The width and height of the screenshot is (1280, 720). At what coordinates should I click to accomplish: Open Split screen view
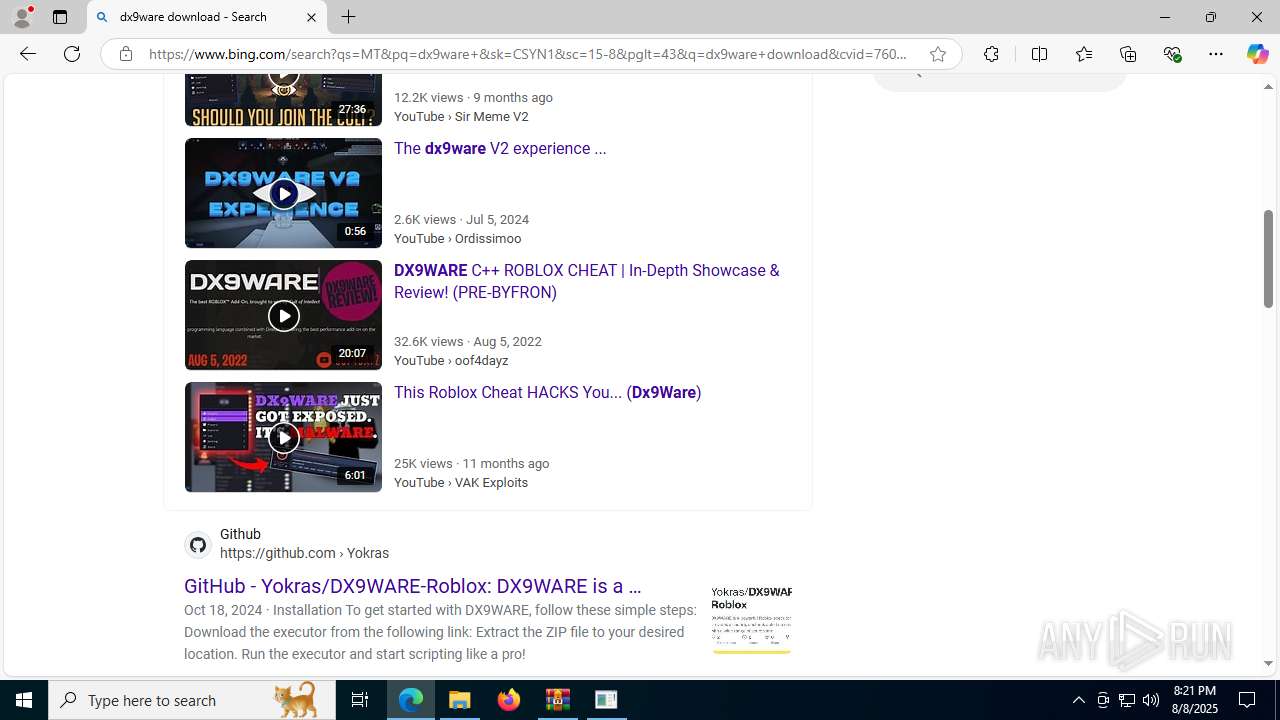click(1039, 54)
